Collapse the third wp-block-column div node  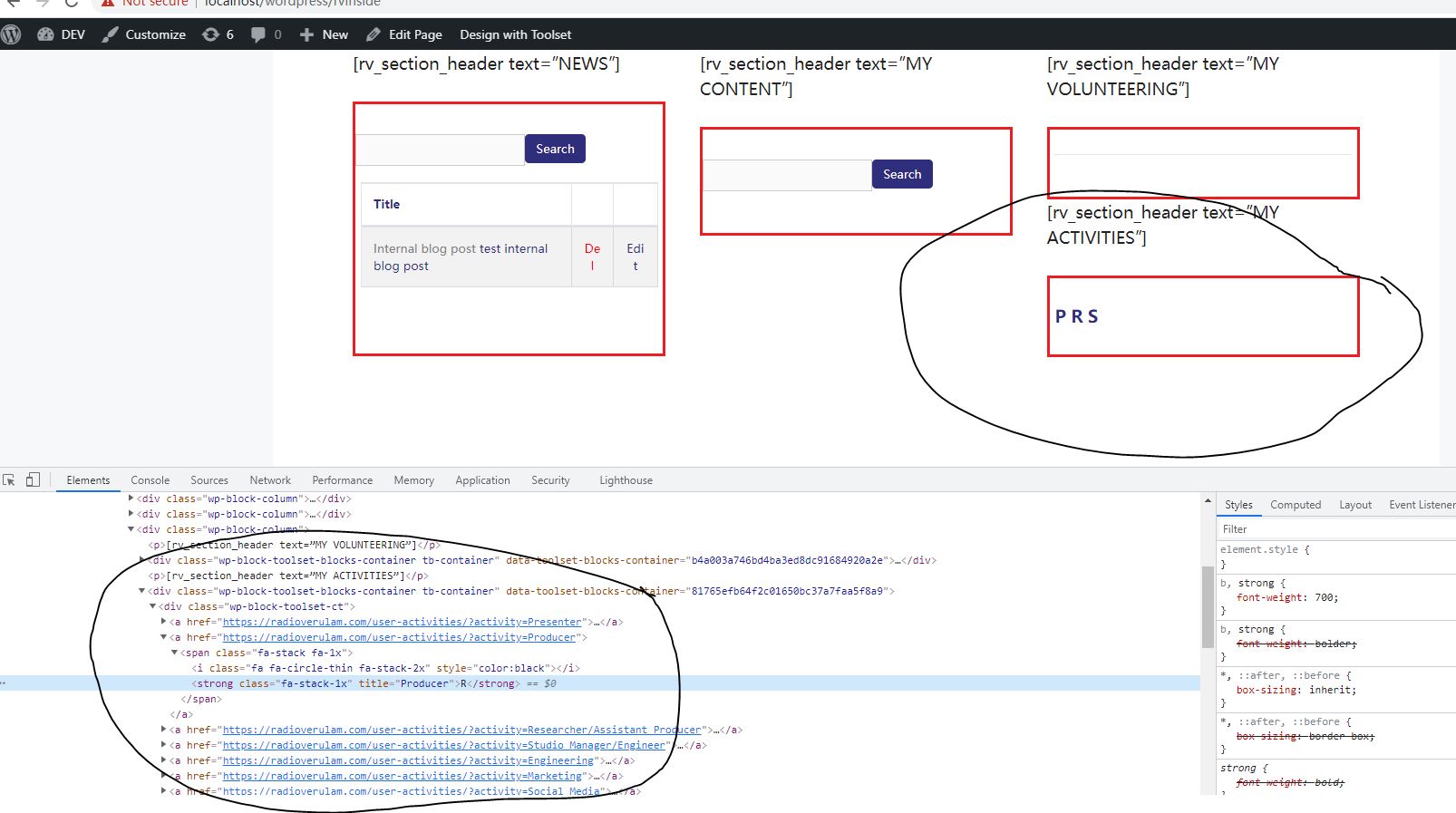coord(131,529)
